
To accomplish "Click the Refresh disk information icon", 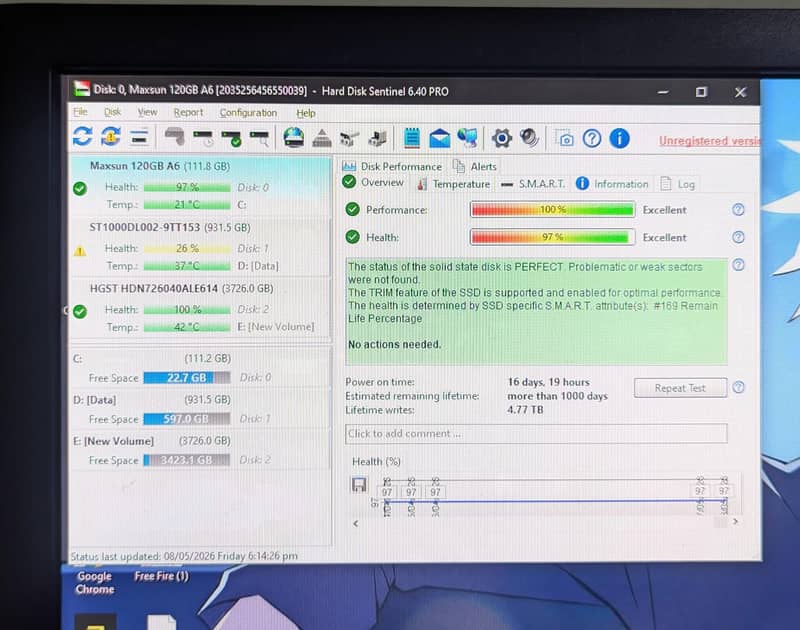I will click(83, 137).
